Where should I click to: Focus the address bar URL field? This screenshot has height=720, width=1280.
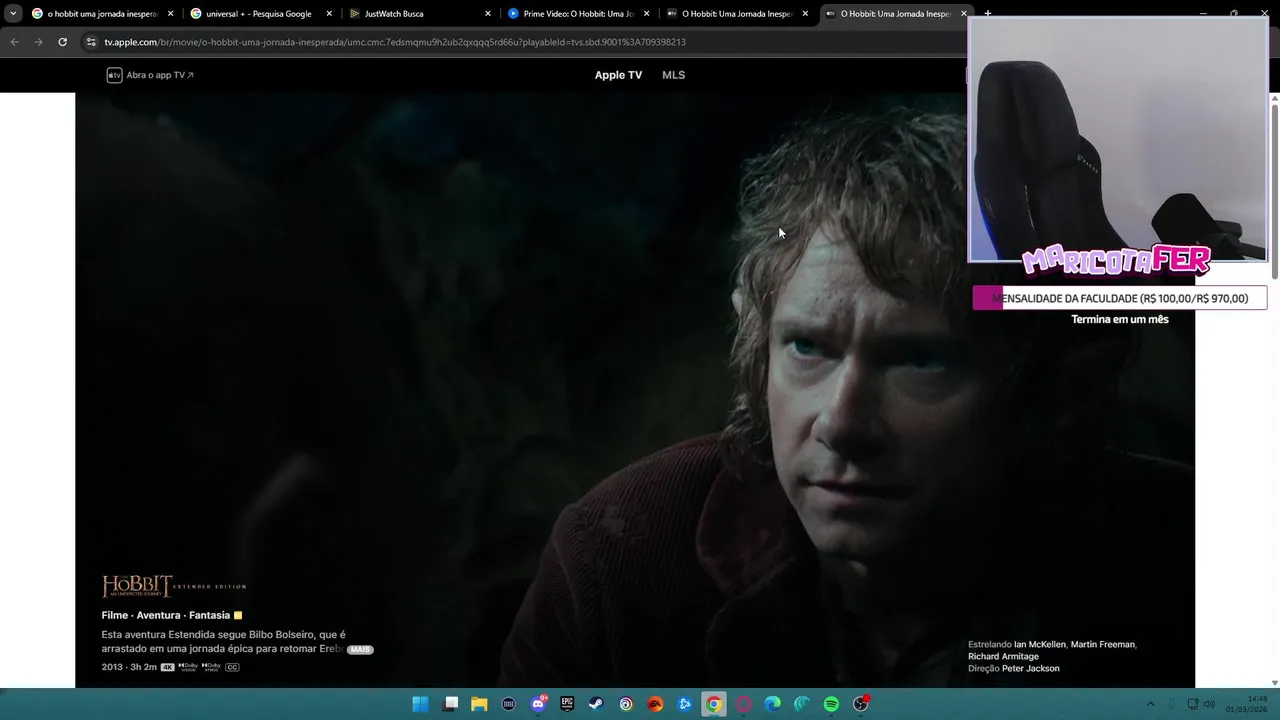click(x=520, y=42)
